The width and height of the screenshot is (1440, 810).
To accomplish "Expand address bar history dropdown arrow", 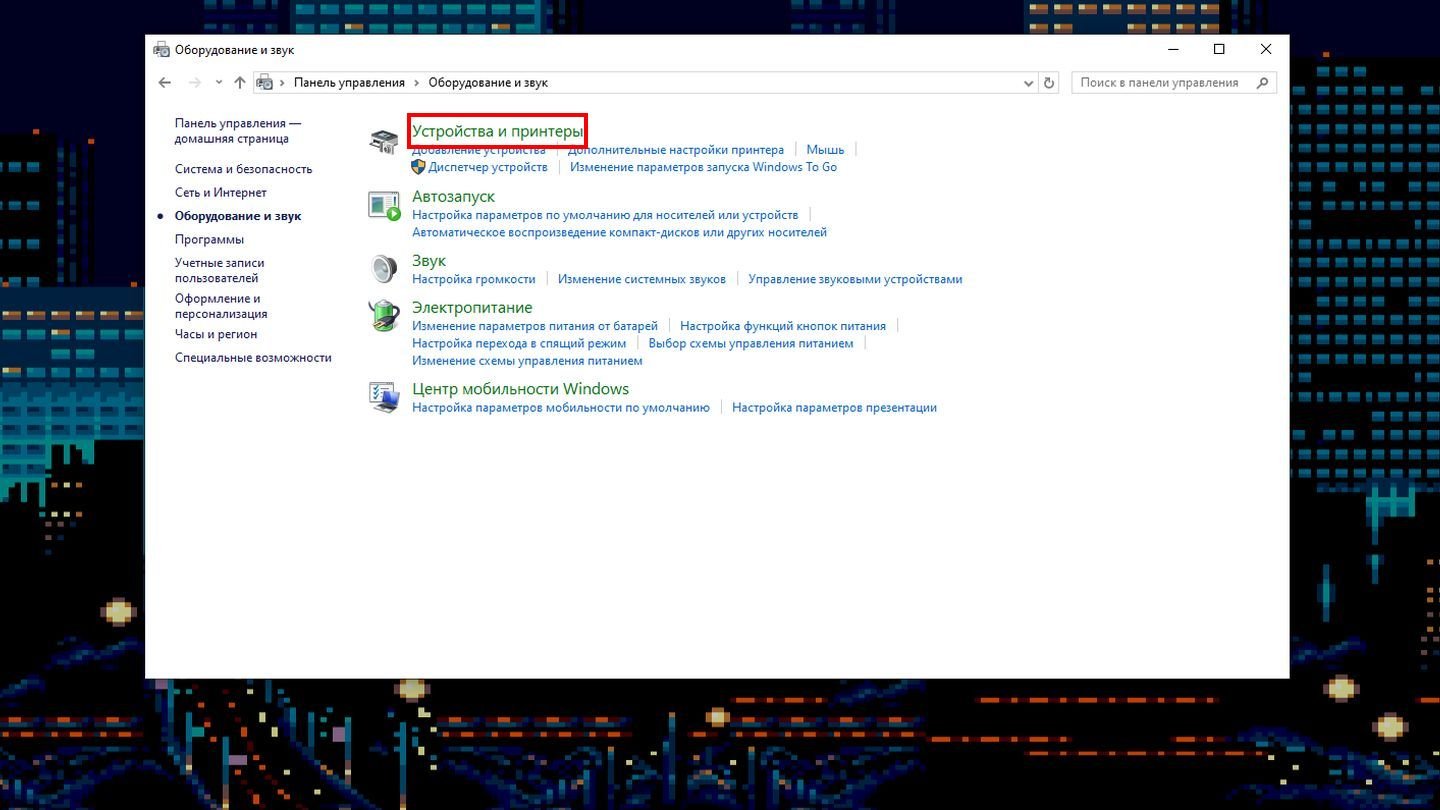I will (x=1028, y=83).
